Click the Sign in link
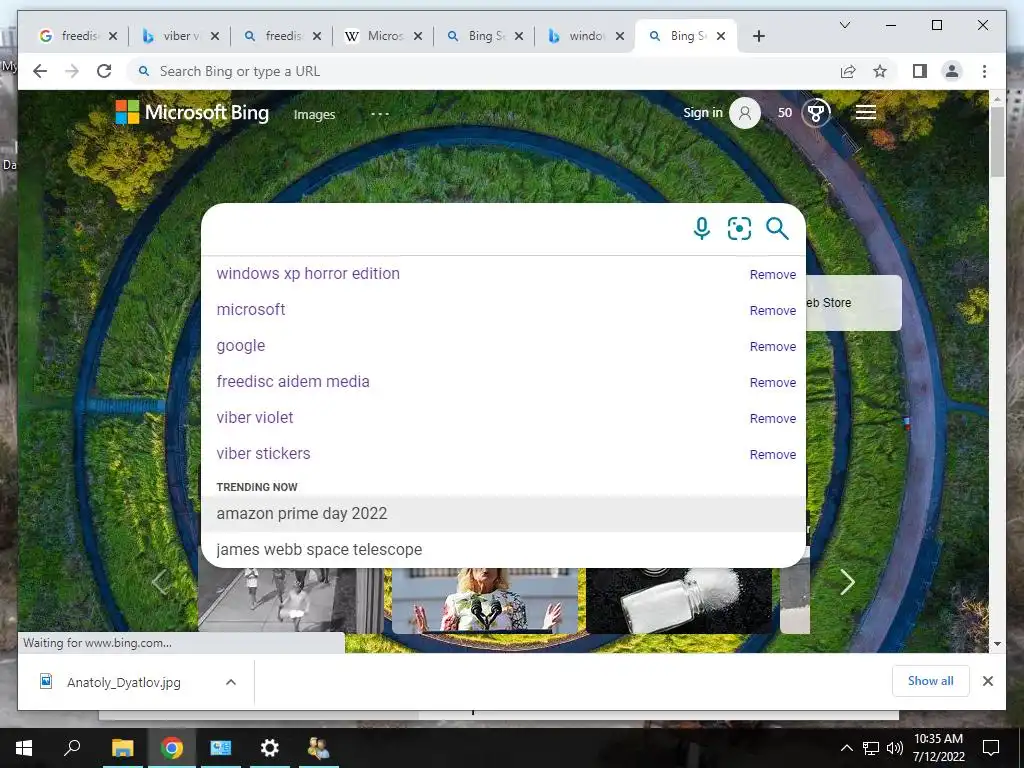The height and width of the screenshot is (768, 1024). 703,112
